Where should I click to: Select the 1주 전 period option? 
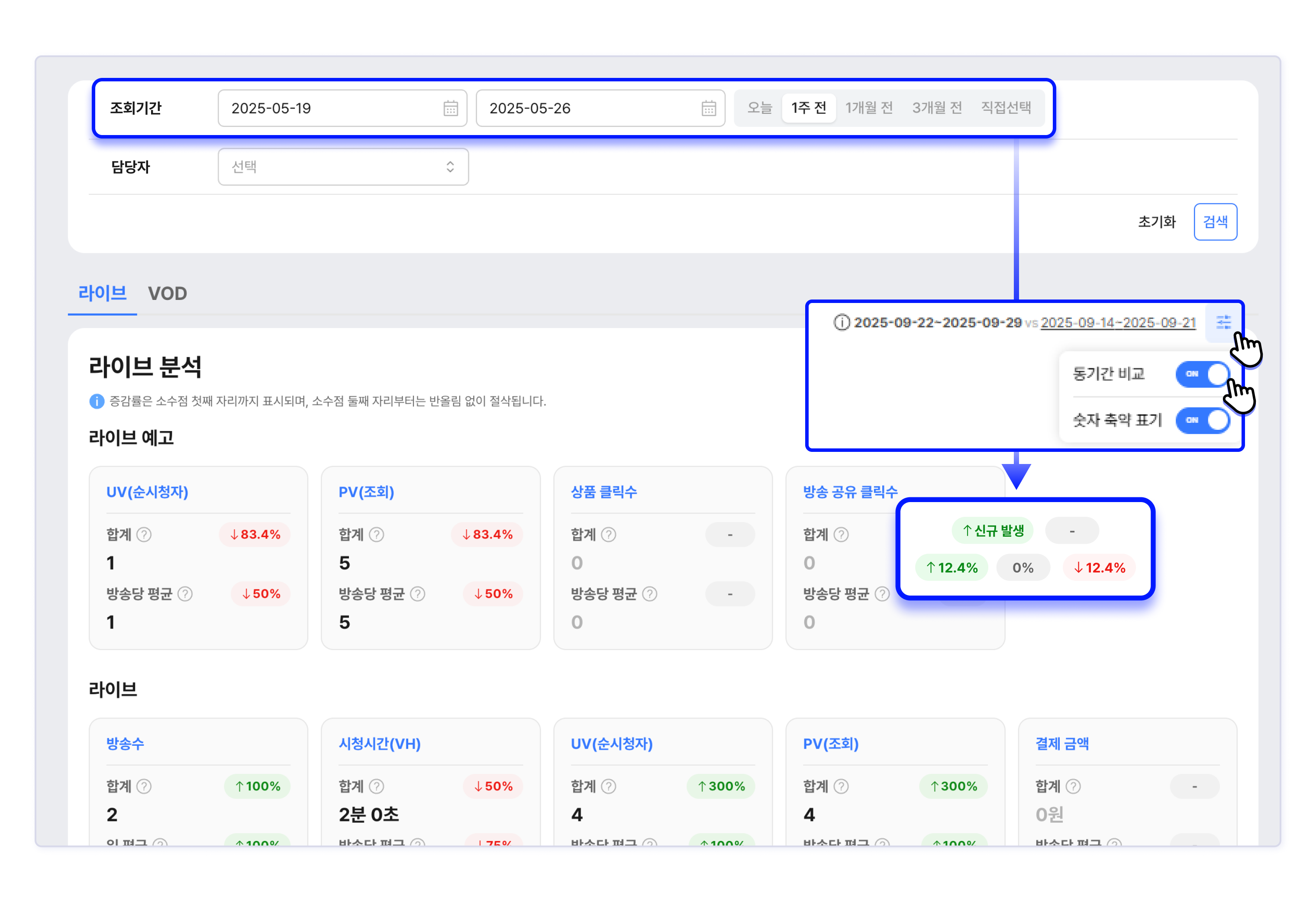[809, 108]
